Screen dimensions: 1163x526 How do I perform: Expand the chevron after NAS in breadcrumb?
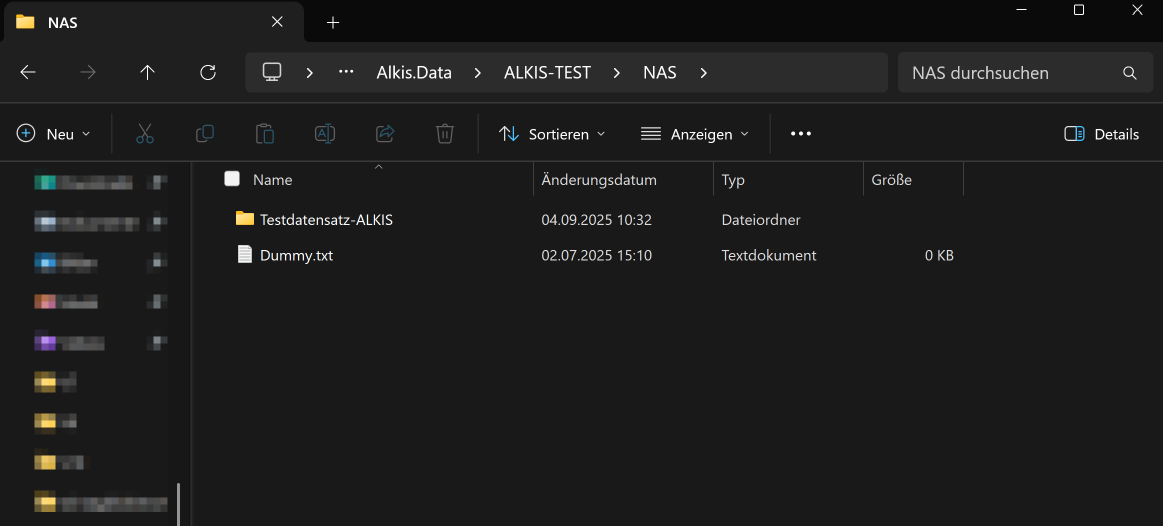(704, 72)
